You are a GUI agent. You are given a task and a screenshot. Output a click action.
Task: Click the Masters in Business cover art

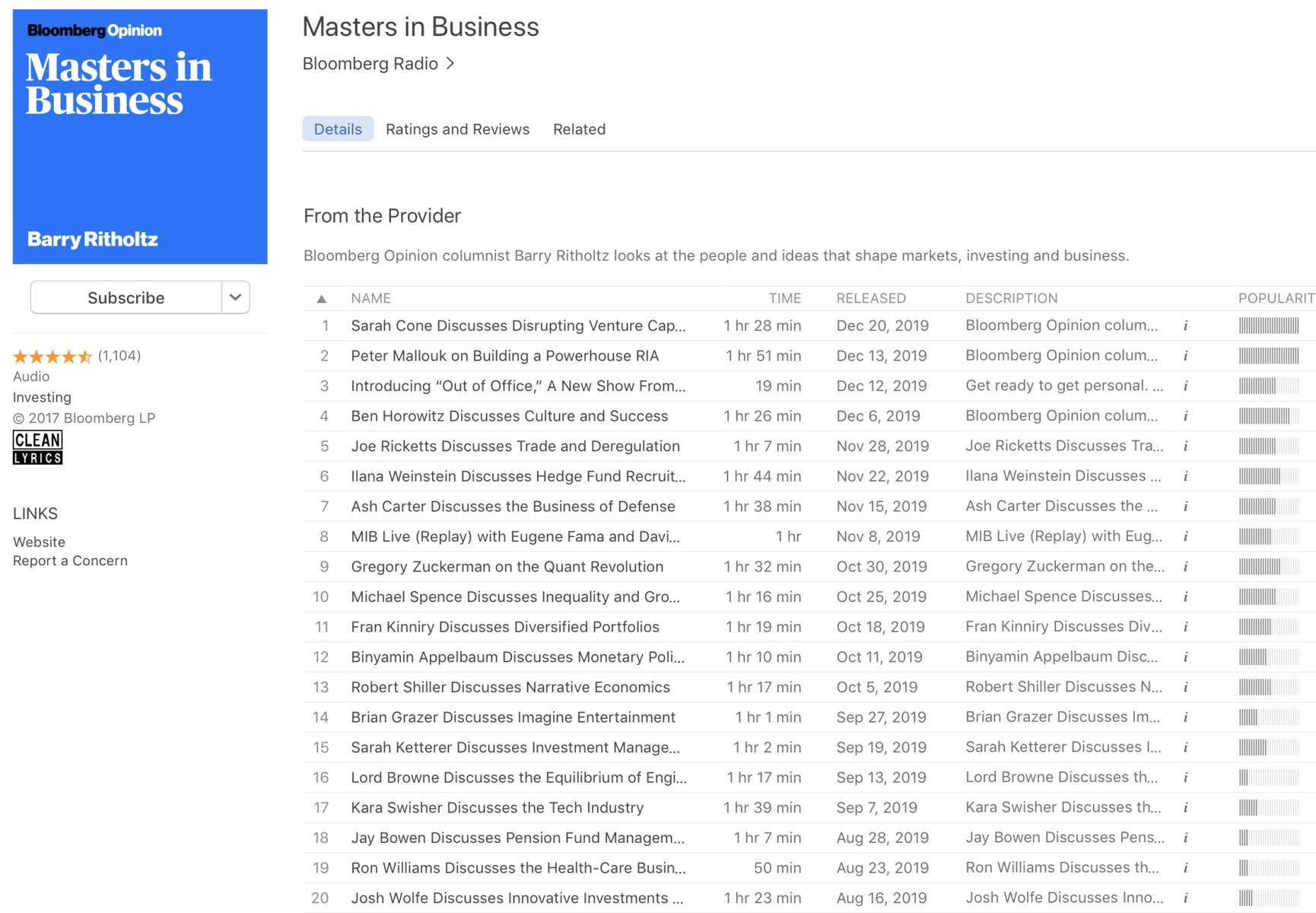point(140,137)
